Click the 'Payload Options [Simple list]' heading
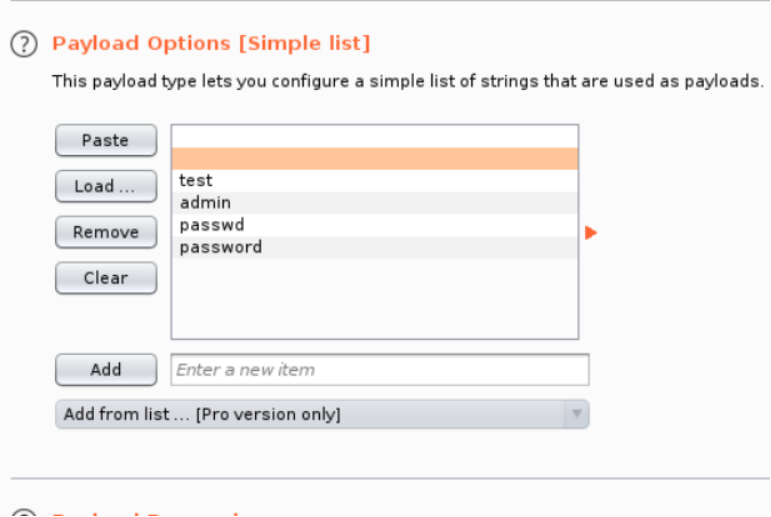 click(211, 43)
